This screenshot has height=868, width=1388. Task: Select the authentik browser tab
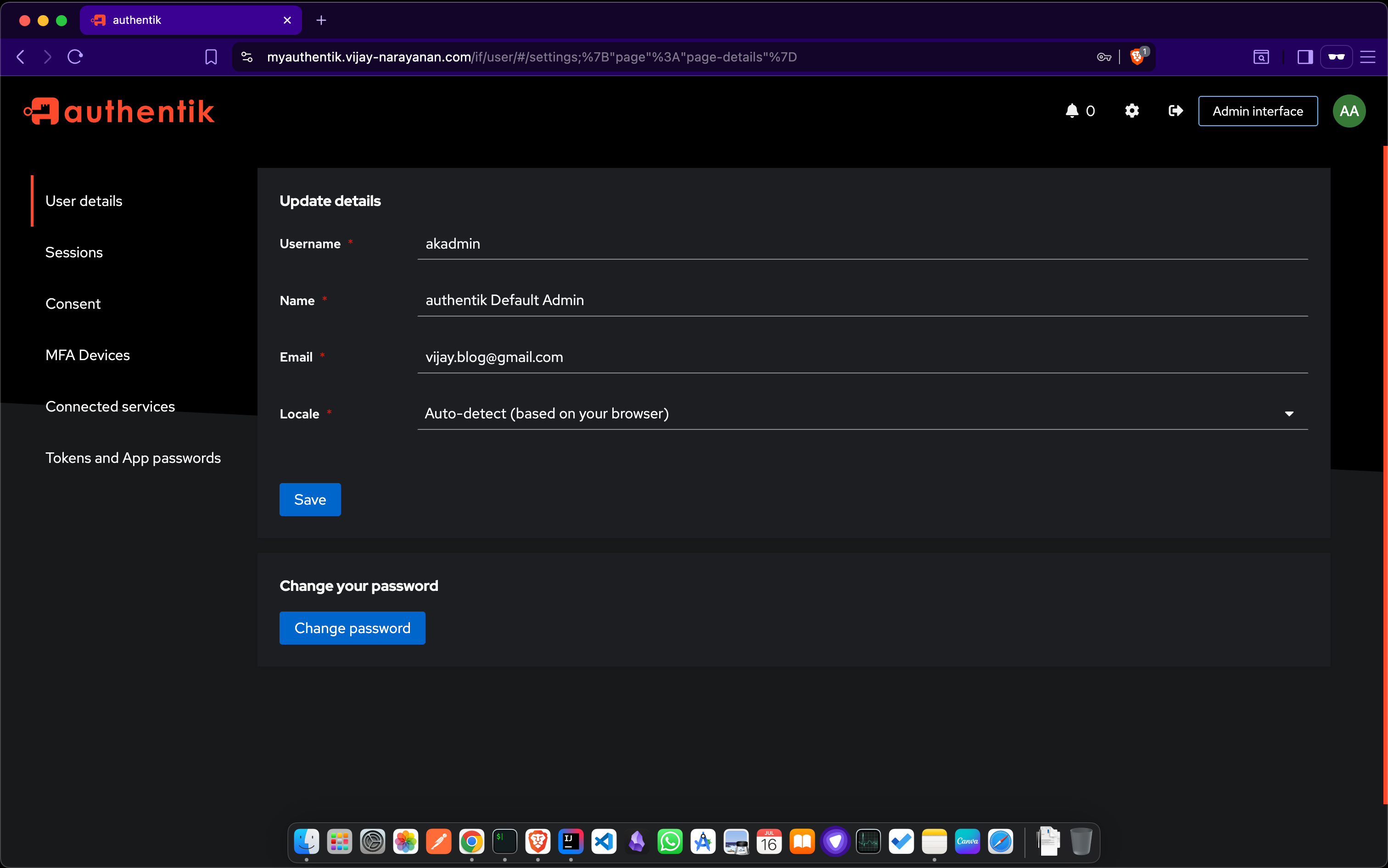click(x=190, y=21)
